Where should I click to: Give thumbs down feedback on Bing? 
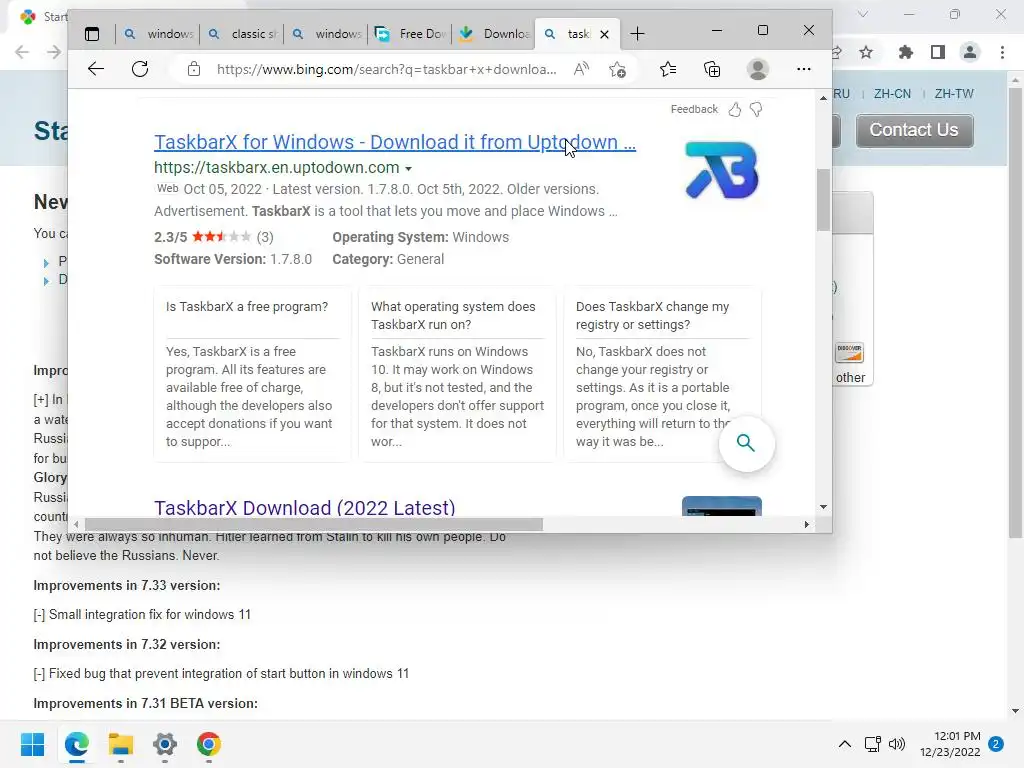pos(756,110)
